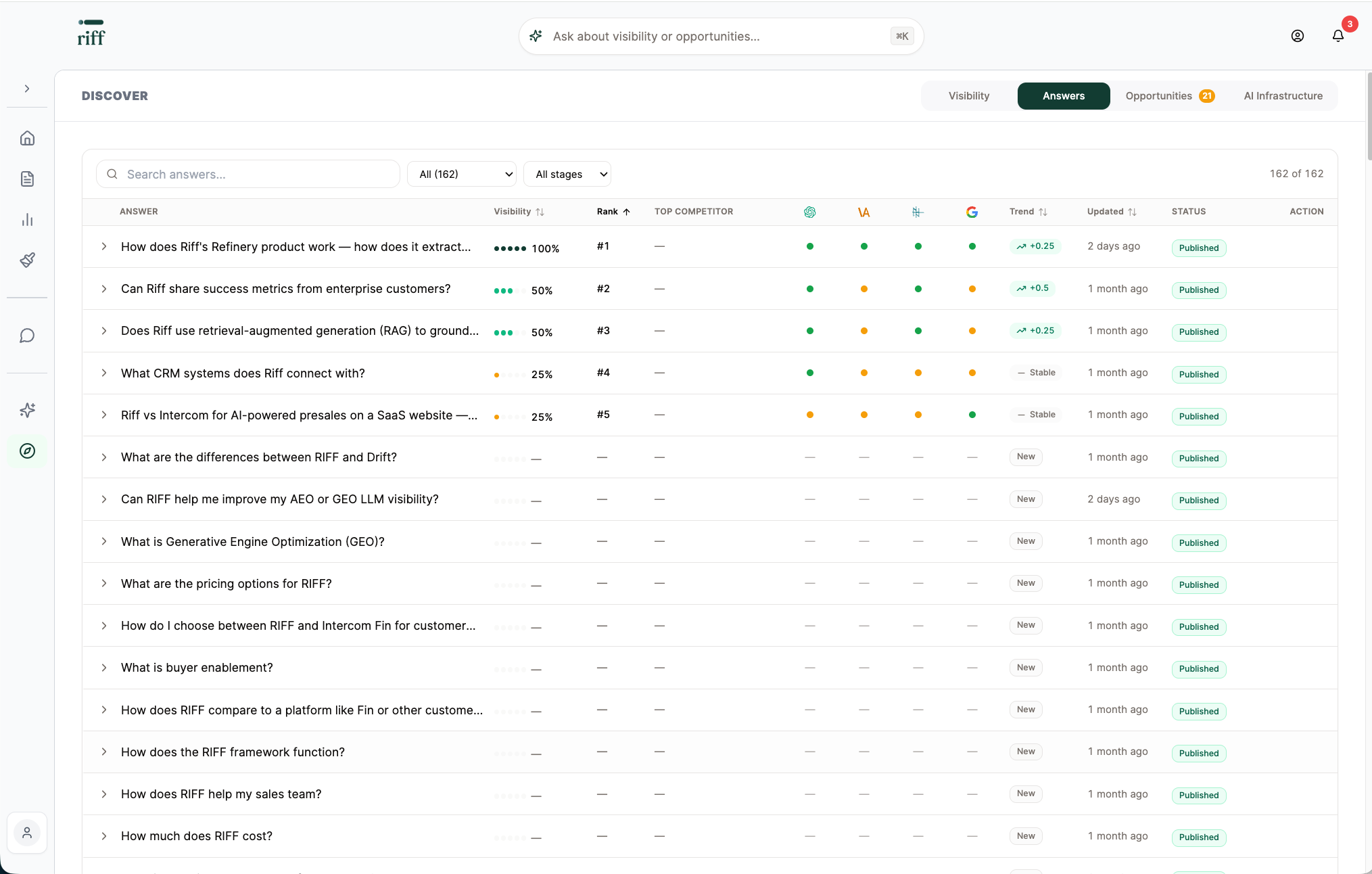
Task: Open the Opportunities tab
Action: [1169, 95]
